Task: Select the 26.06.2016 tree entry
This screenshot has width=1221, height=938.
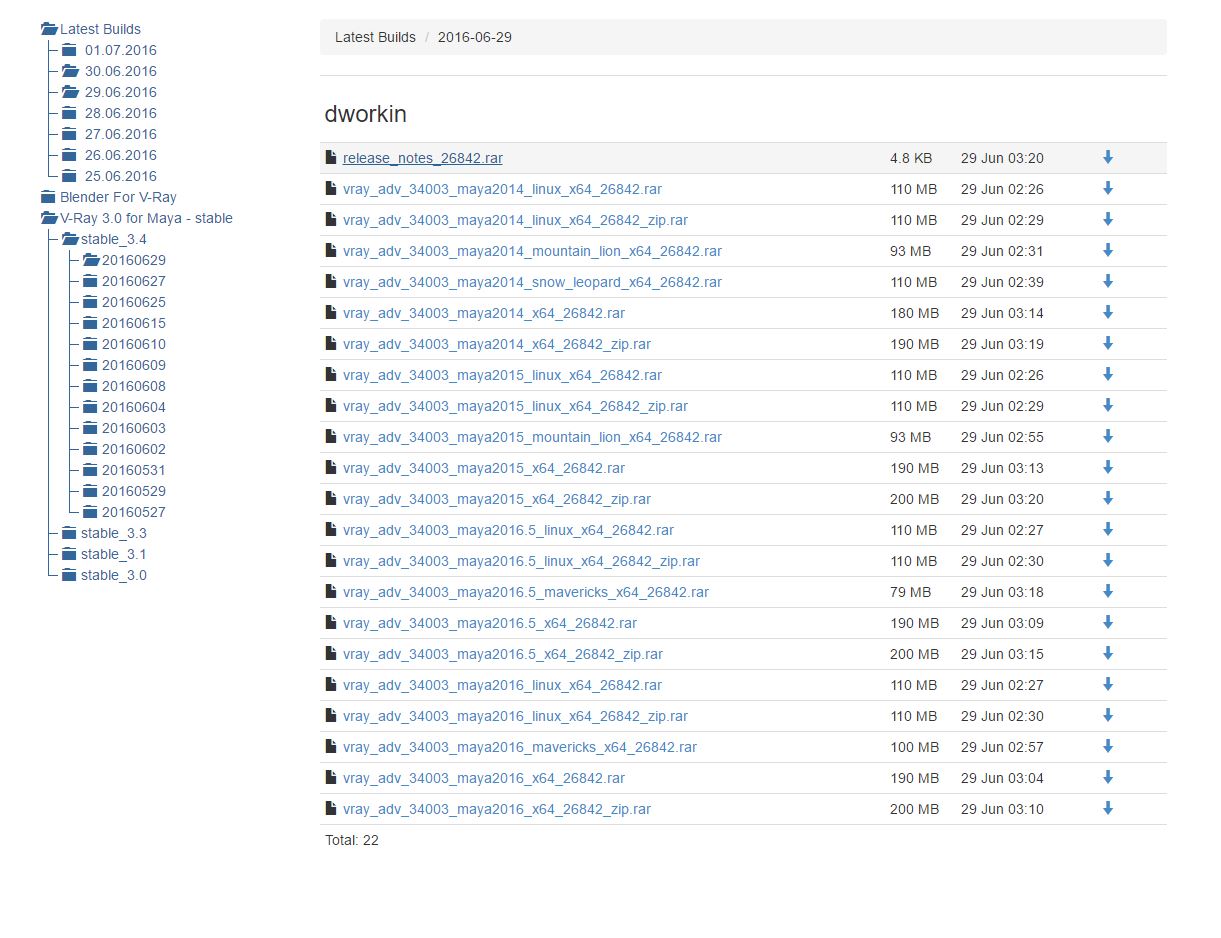Action: (121, 155)
